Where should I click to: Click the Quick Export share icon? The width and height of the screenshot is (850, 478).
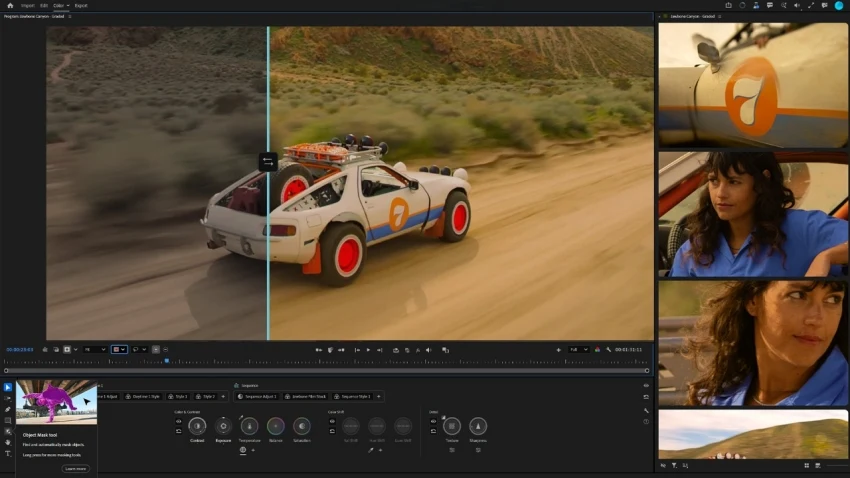pyautogui.click(x=729, y=5)
